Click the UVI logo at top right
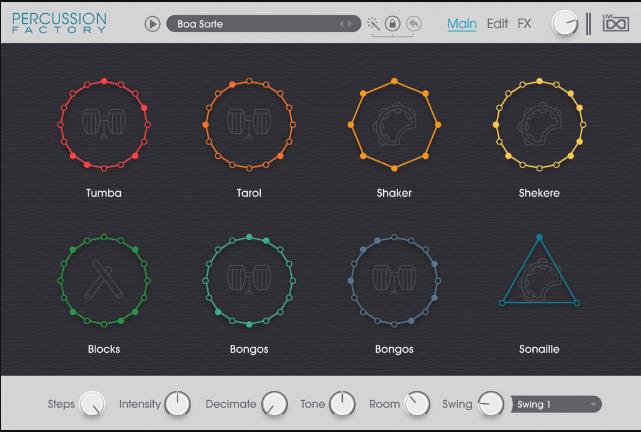The image size is (641, 432). (x=615, y=23)
